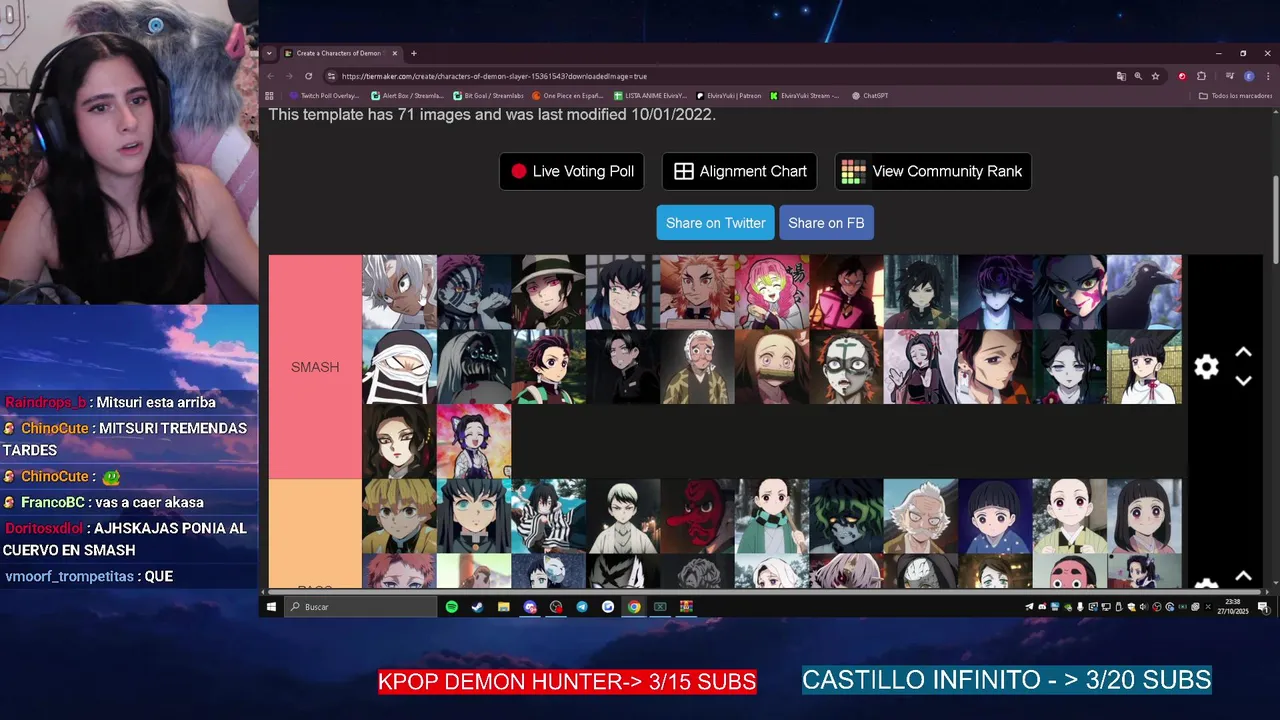1280x720 pixels.
Task: Select the black crow character image
Action: click(x=1144, y=292)
